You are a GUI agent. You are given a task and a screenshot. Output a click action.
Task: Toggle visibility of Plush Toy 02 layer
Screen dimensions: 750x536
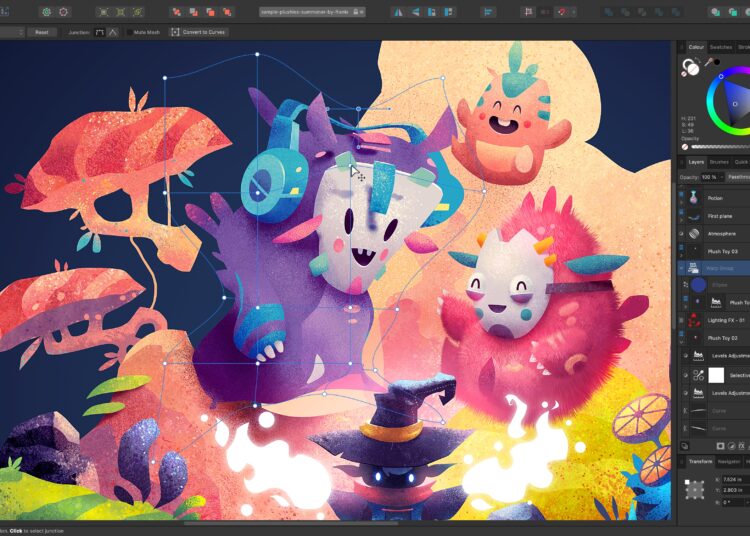[681, 333]
